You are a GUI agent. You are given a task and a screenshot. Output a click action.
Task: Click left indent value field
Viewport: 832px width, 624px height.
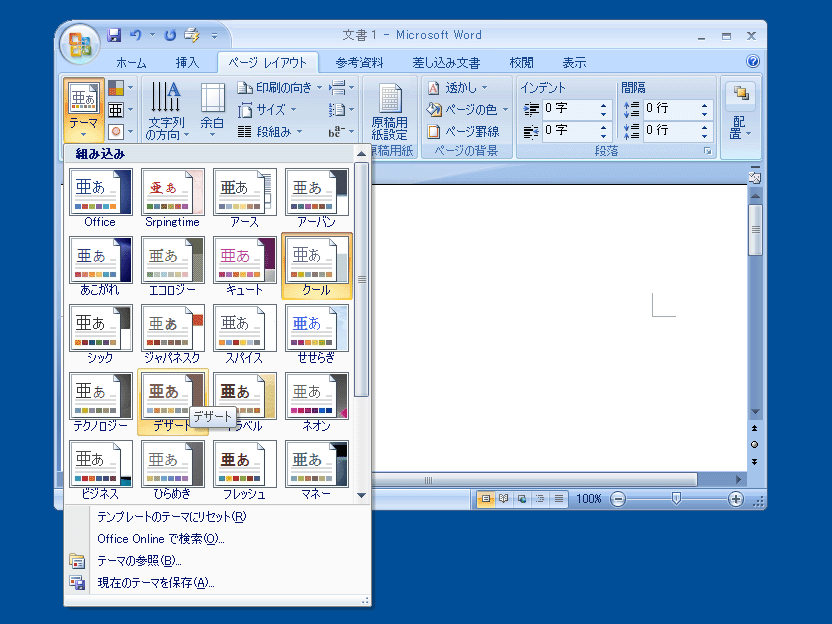[x=569, y=108]
